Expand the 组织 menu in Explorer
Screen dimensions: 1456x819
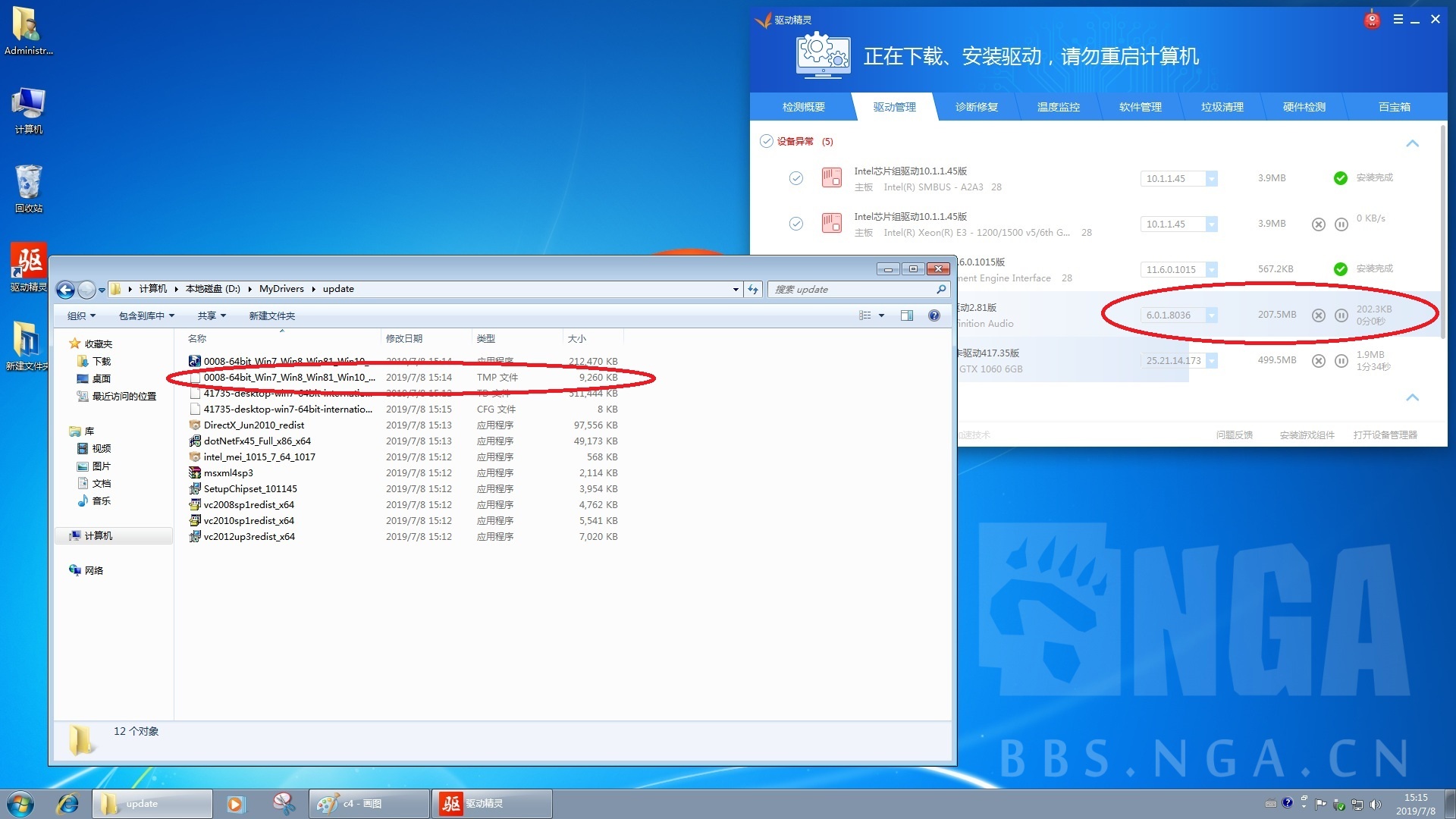80,315
